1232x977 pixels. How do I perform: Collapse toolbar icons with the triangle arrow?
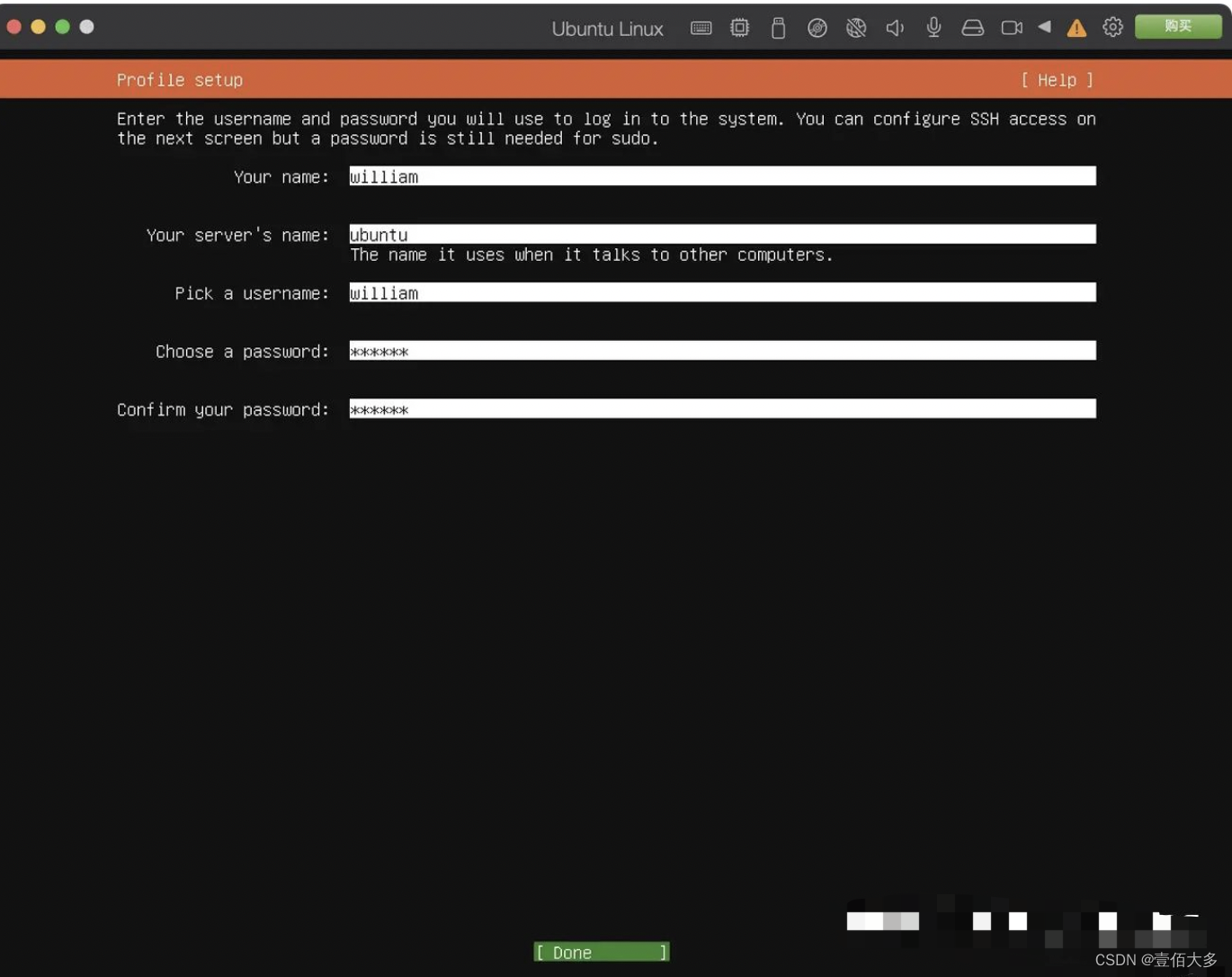tap(1044, 27)
